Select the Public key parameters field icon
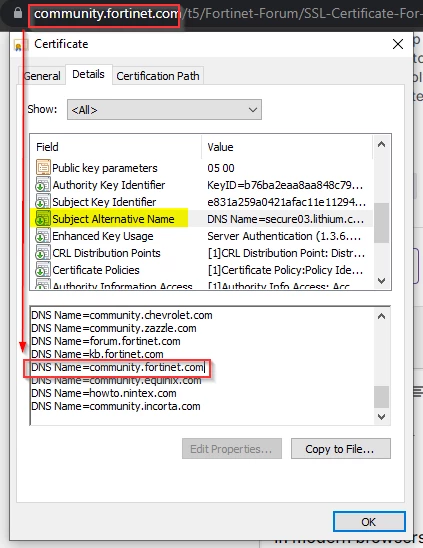 tap(43, 167)
